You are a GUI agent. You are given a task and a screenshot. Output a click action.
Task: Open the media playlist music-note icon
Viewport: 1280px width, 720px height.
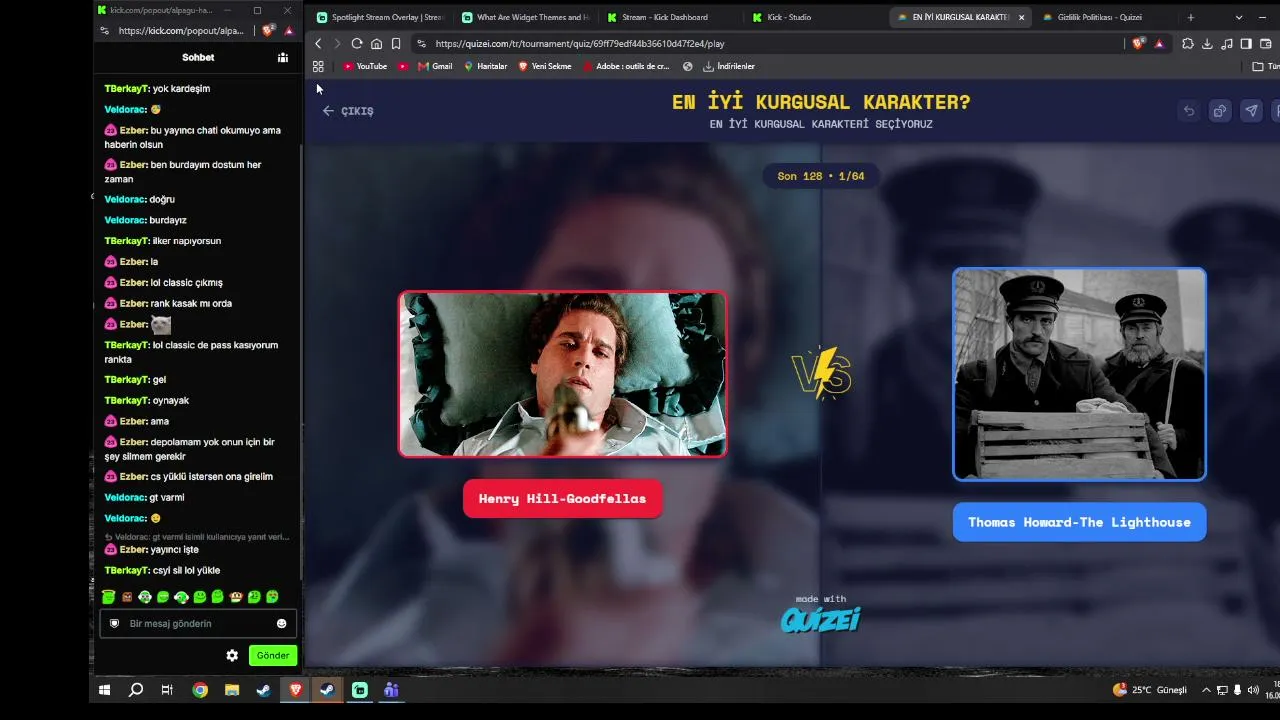pos(1227,44)
